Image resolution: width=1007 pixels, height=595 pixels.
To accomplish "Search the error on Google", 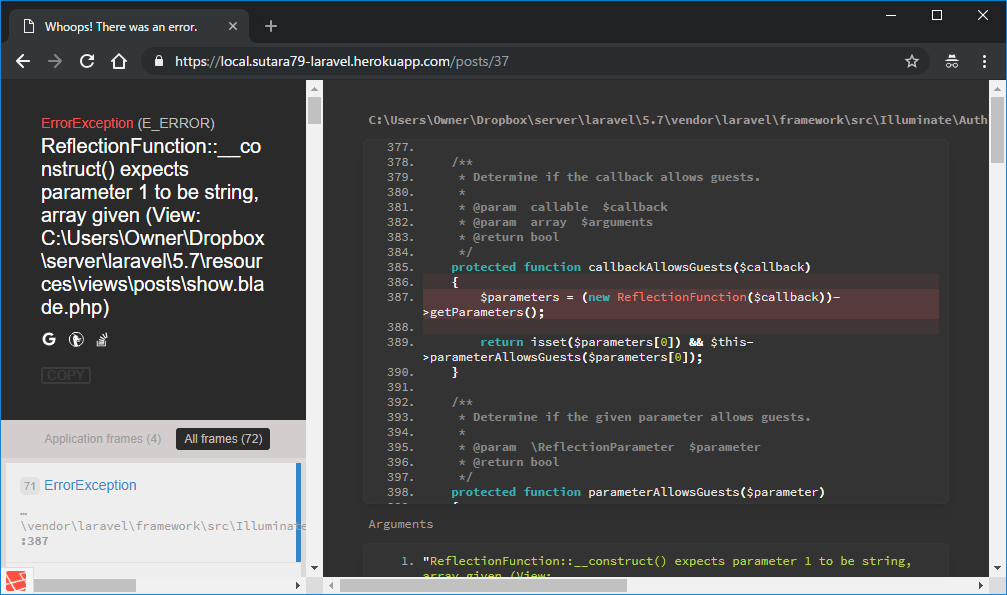I will click(x=48, y=339).
